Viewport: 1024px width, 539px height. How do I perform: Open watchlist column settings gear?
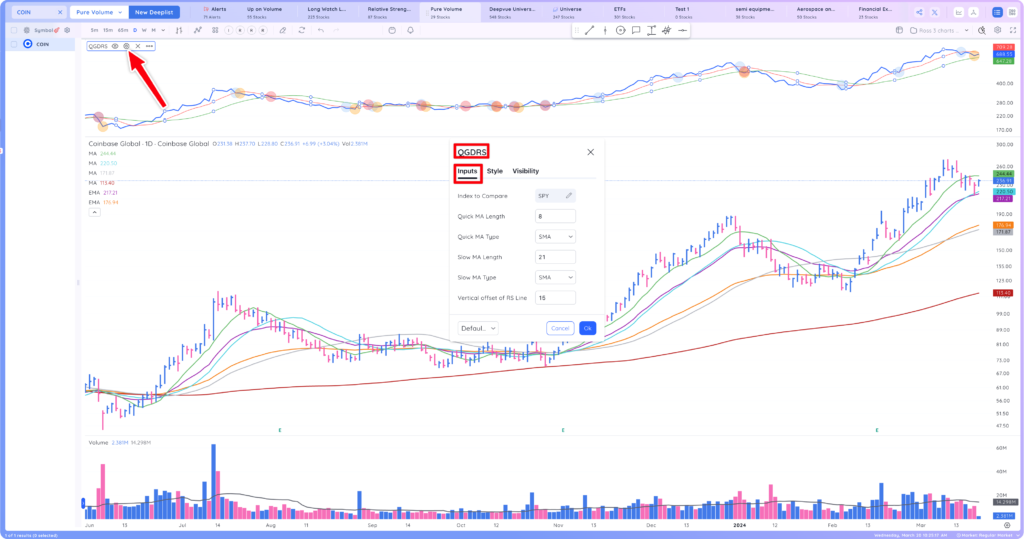(67, 30)
